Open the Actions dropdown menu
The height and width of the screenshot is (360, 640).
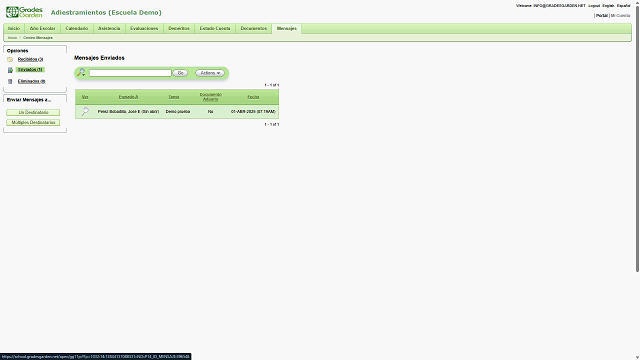pyautogui.click(x=210, y=73)
